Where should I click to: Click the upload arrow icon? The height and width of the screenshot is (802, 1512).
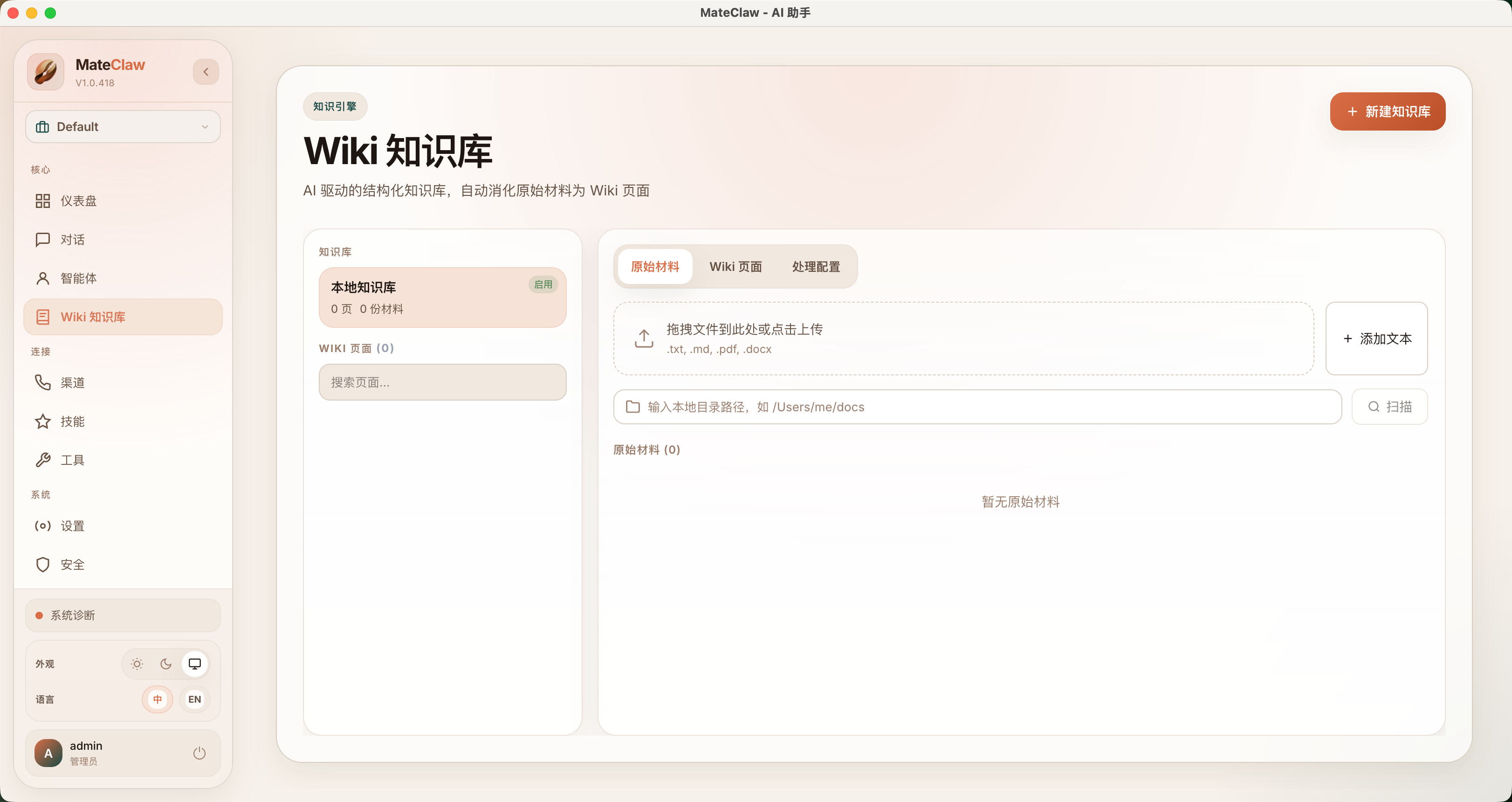pos(644,338)
